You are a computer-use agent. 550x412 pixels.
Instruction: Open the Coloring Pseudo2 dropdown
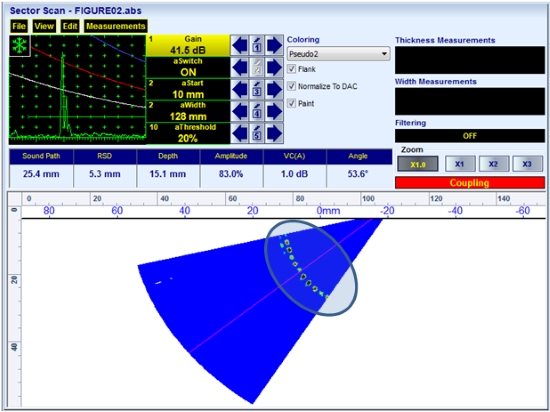coord(338,54)
